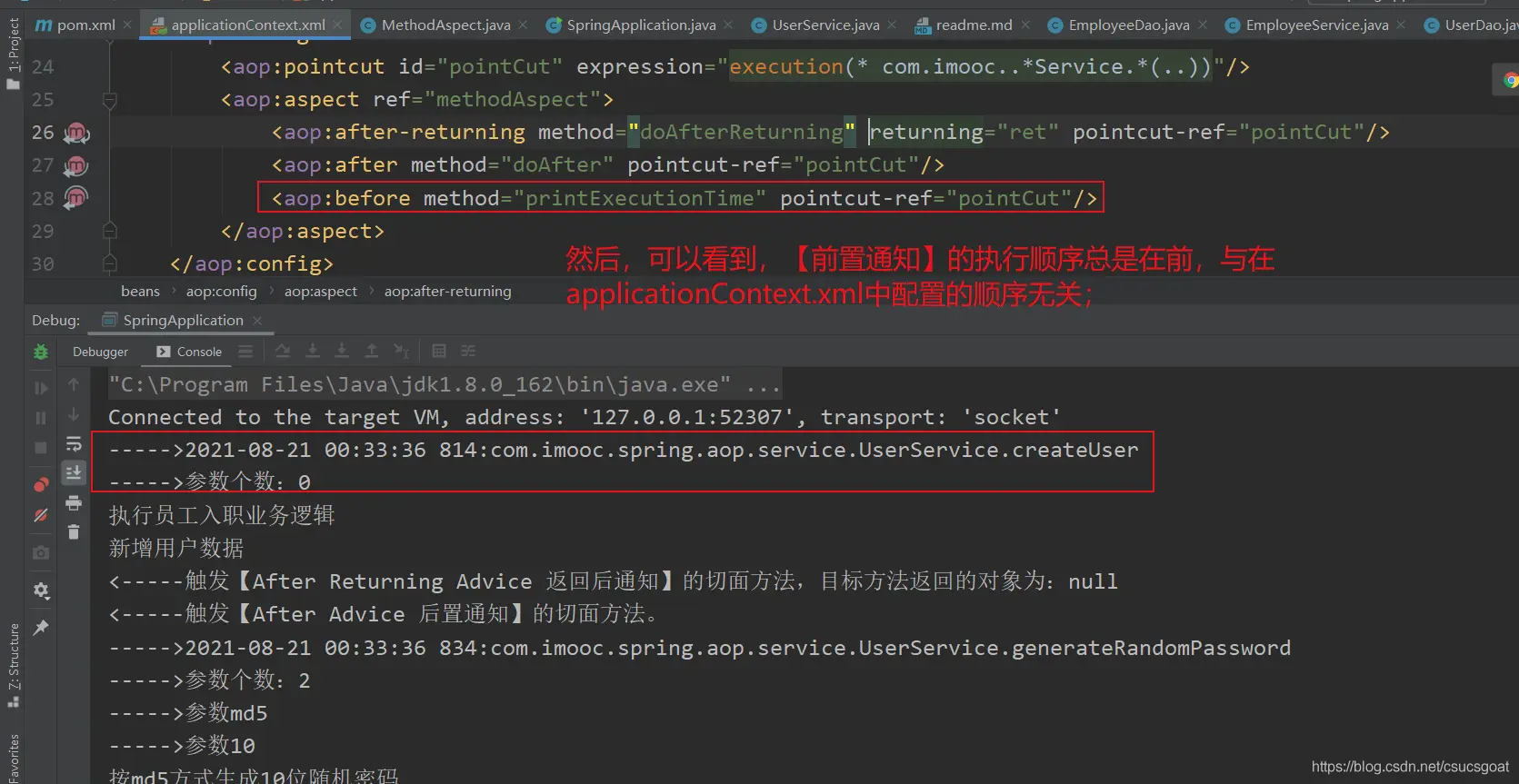Close the SpringApplication.java tab
The image size is (1519, 784).
(x=728, y=25)
